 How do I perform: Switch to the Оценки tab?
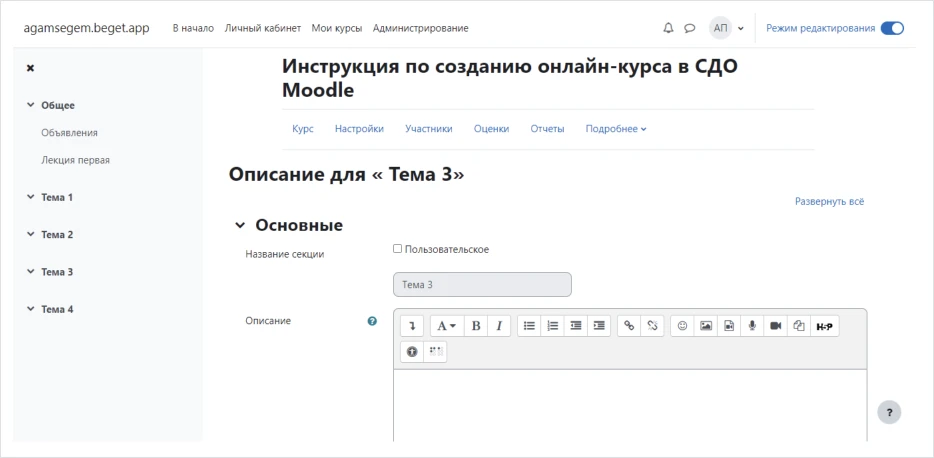pyautogui.click(x=491, y=129)
